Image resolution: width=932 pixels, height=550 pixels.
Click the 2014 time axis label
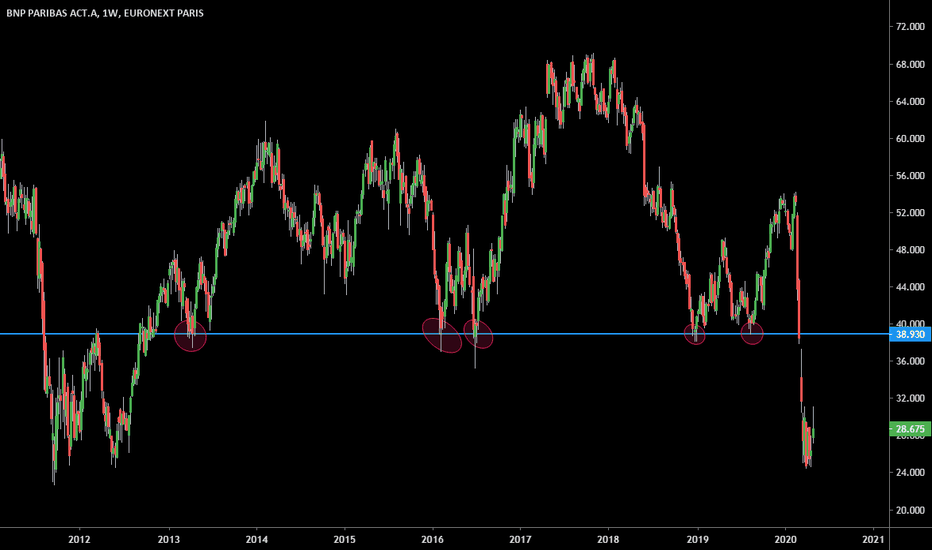click(257, 539)
